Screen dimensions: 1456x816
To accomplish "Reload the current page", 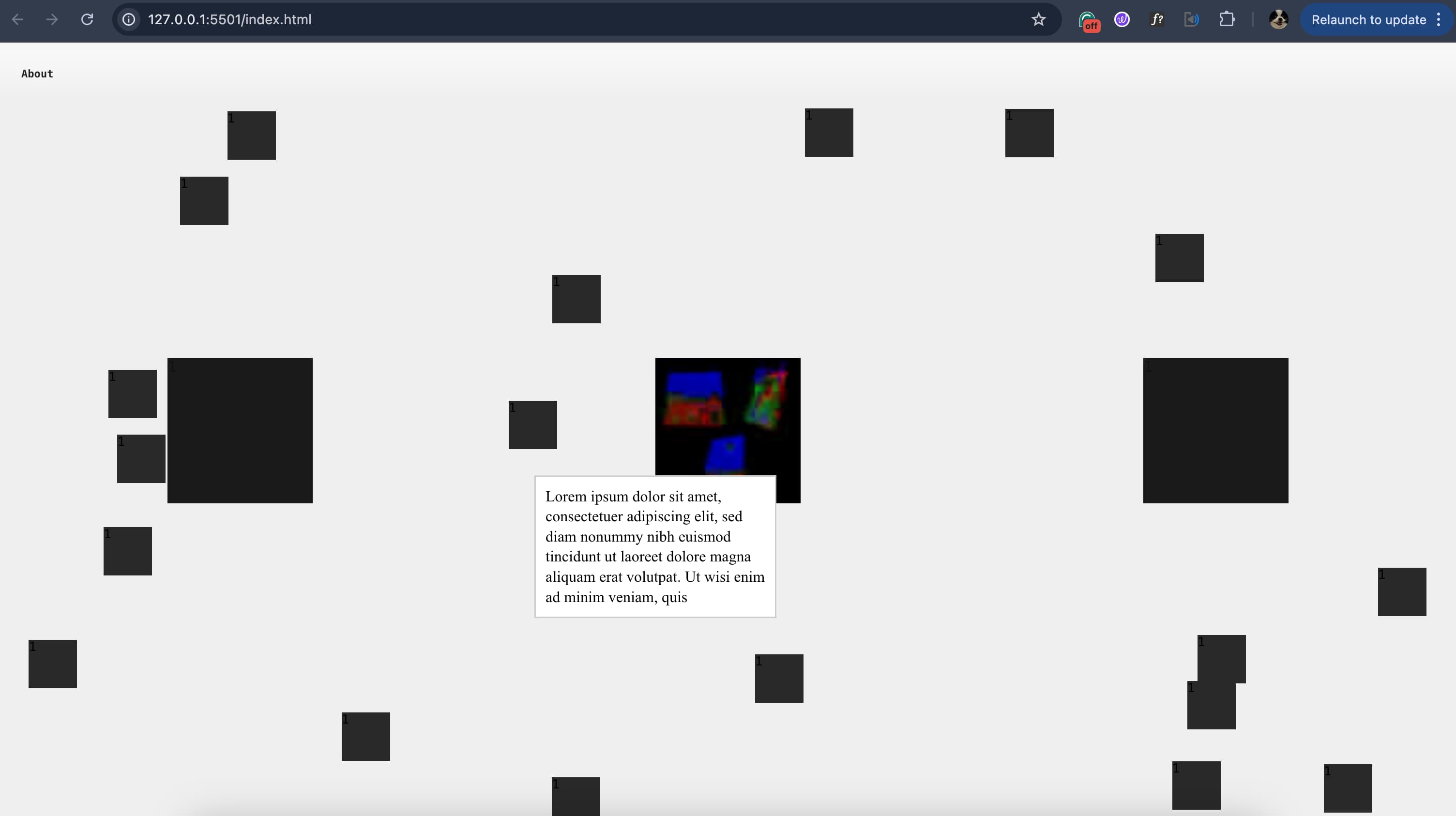I will [87, 20].
